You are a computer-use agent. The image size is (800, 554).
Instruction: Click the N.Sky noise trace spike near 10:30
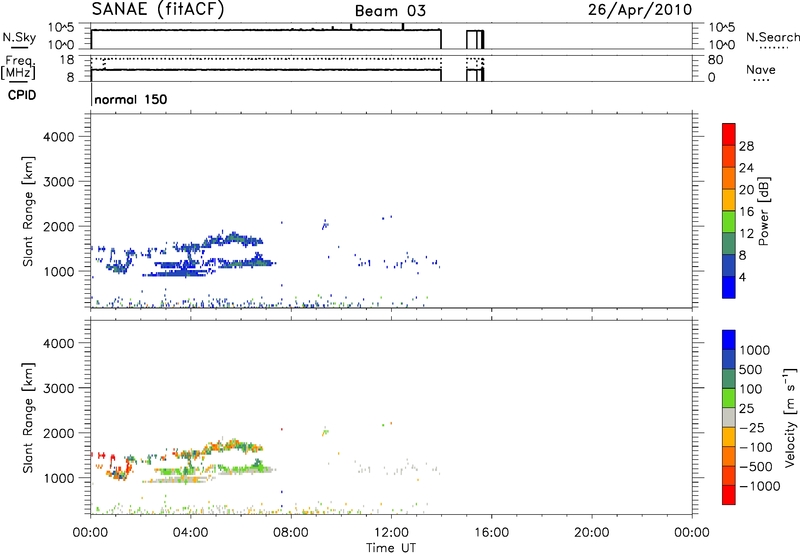[351, 27]
